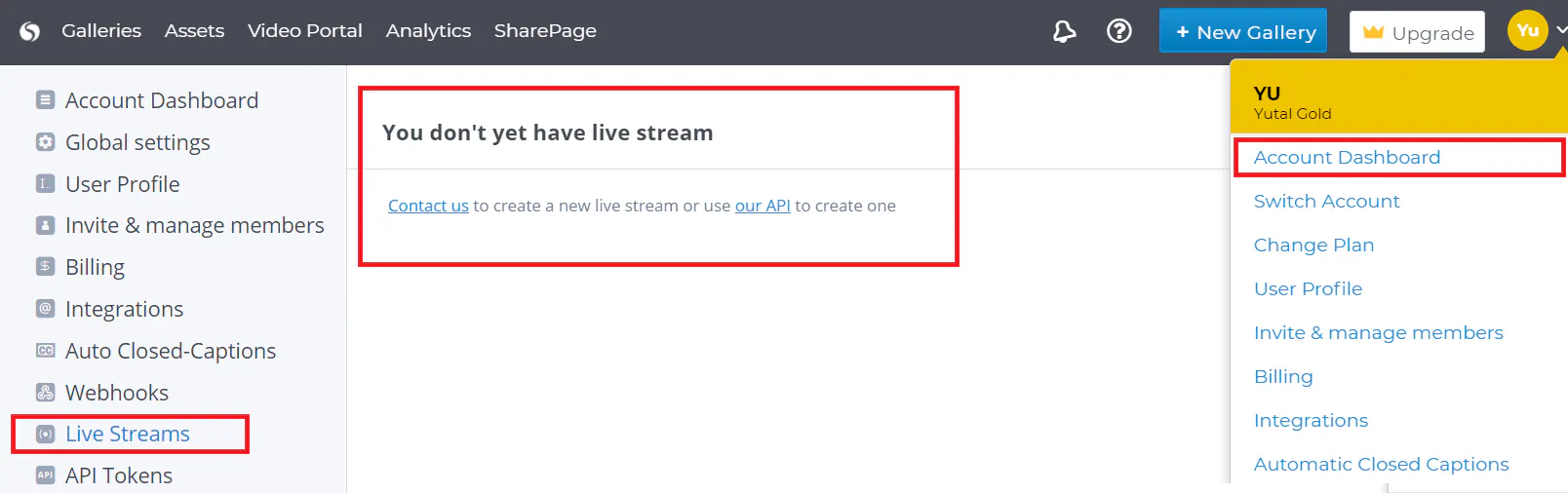Click the Invite & manage members icon
This screenshot has height=493, width=1568.
[45, 225]
